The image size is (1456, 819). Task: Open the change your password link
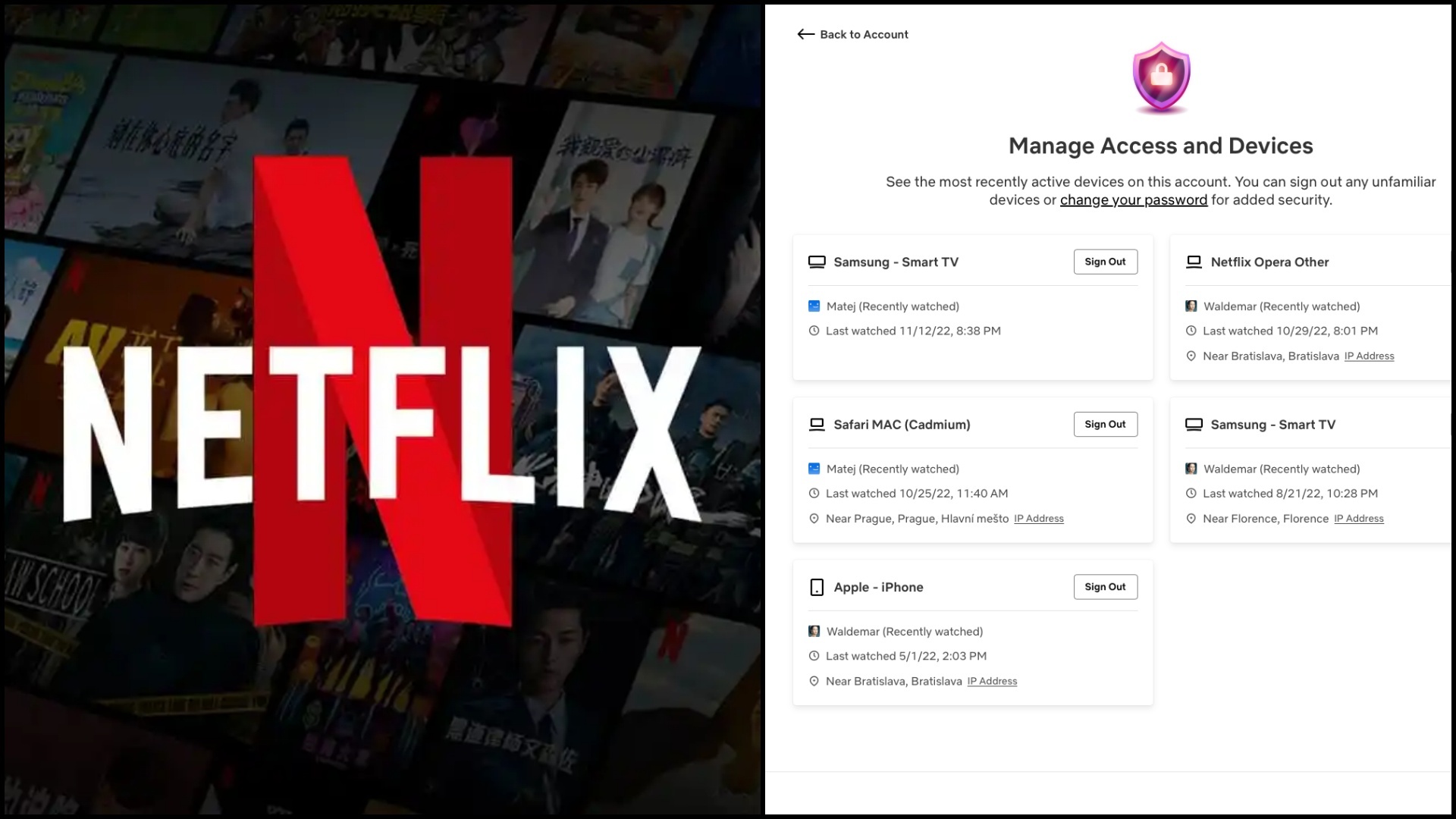pyautogui.click(x=1133, y=199)
